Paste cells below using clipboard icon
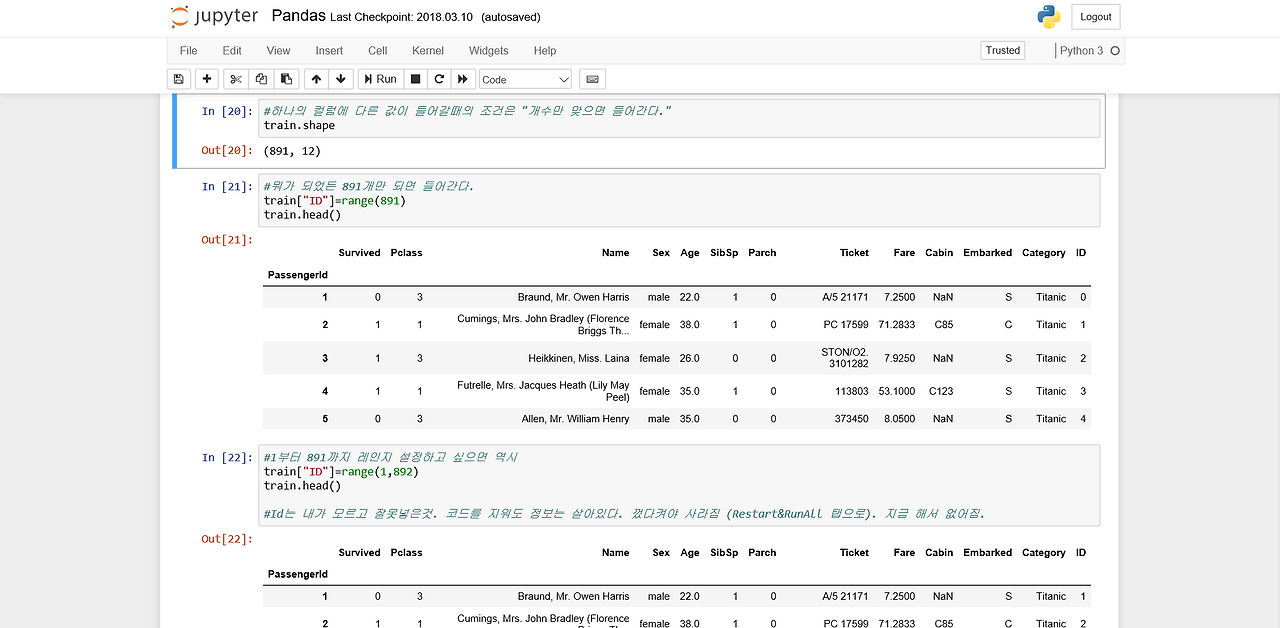 286,79
